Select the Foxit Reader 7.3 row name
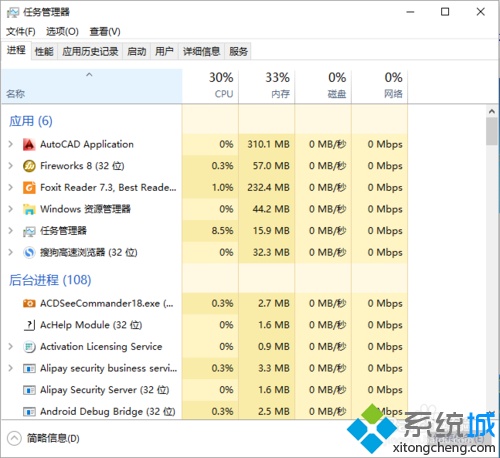 (x=108, y=188)
